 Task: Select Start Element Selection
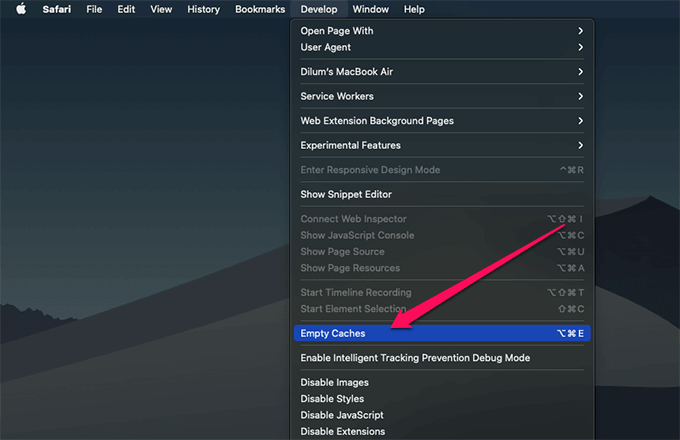pos(442,309)
